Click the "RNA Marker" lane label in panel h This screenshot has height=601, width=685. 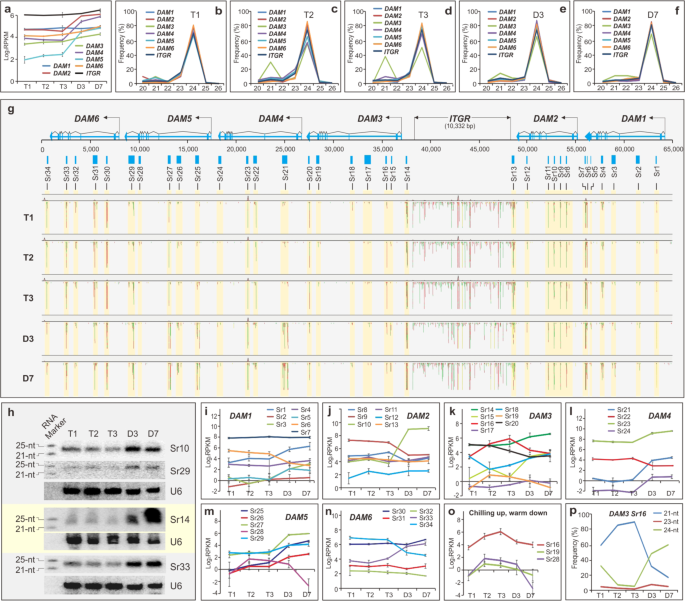coord(54,427)
